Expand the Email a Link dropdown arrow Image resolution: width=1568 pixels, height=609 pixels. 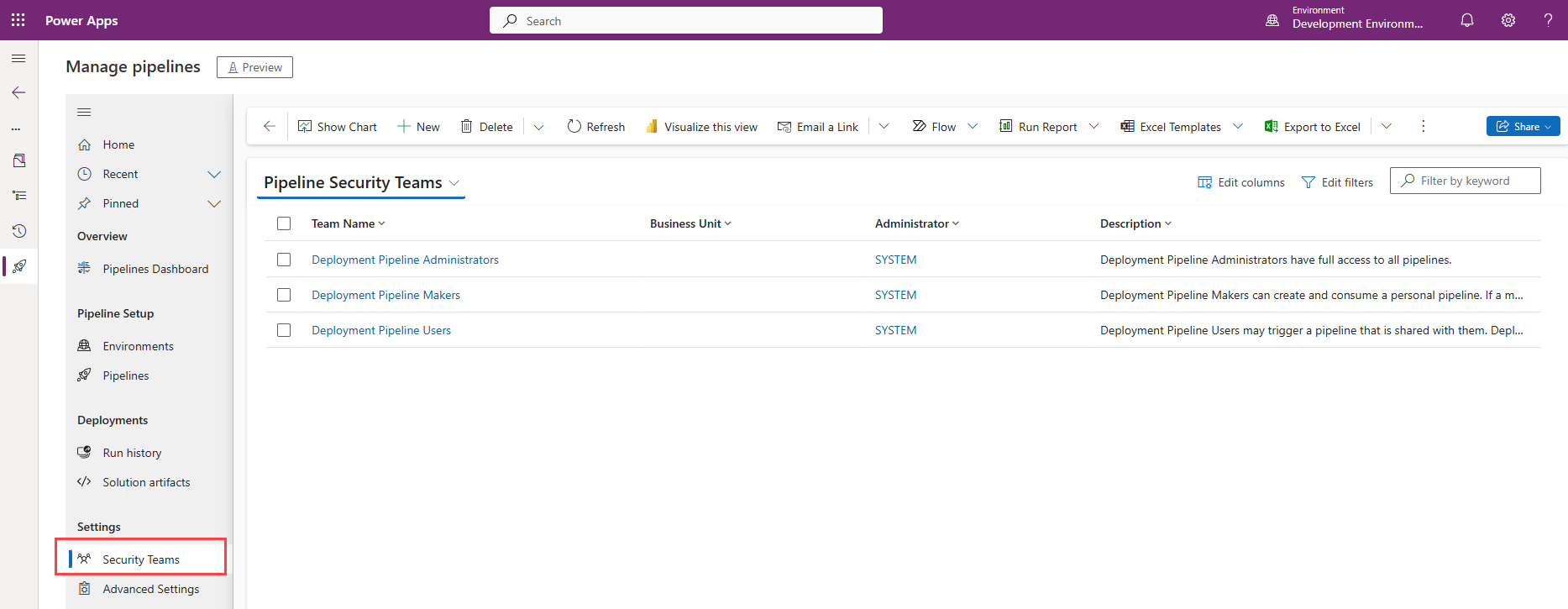coord(884,127)
